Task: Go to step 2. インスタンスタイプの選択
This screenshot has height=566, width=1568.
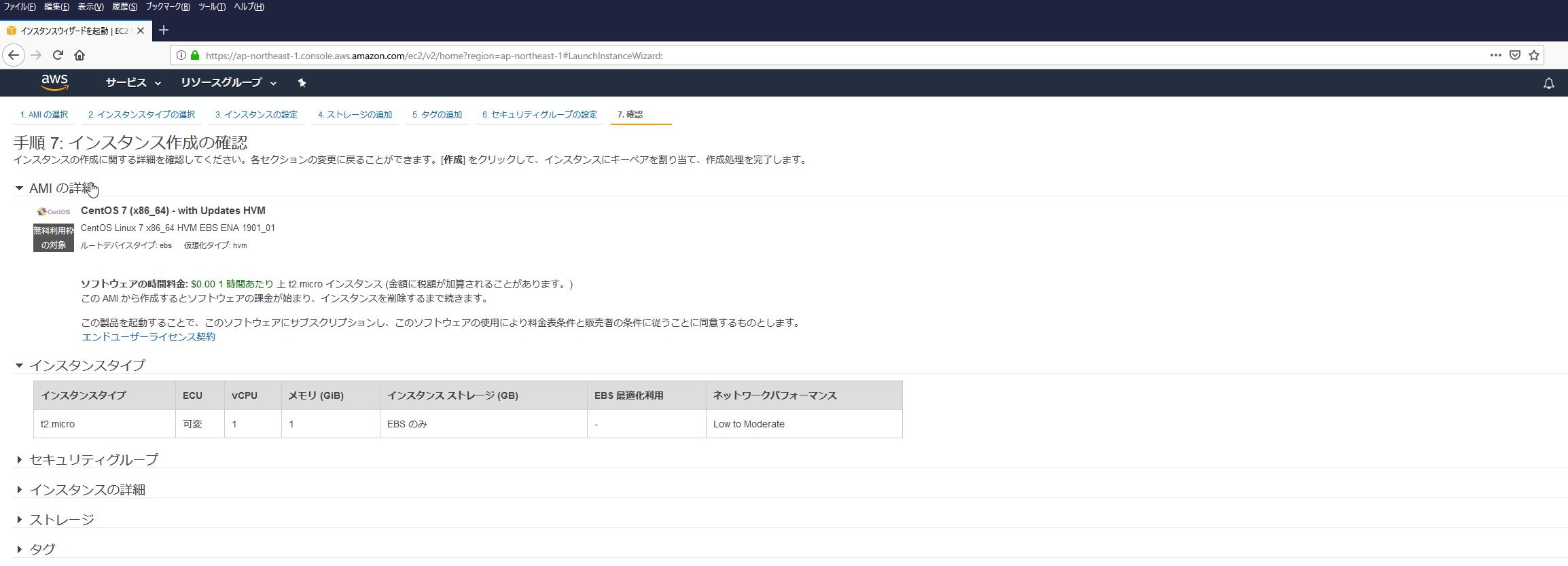Action: click(x=141, y=115)
